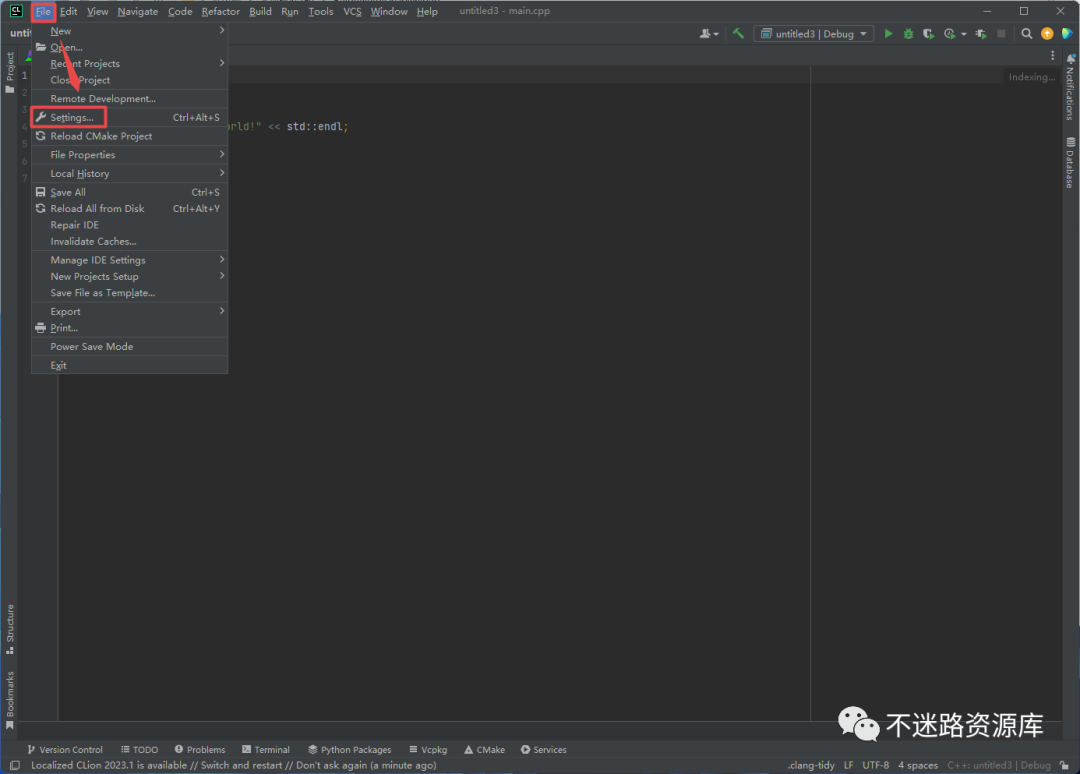Open the Navigate menu

pyautogui.click(x=138, y=11)
